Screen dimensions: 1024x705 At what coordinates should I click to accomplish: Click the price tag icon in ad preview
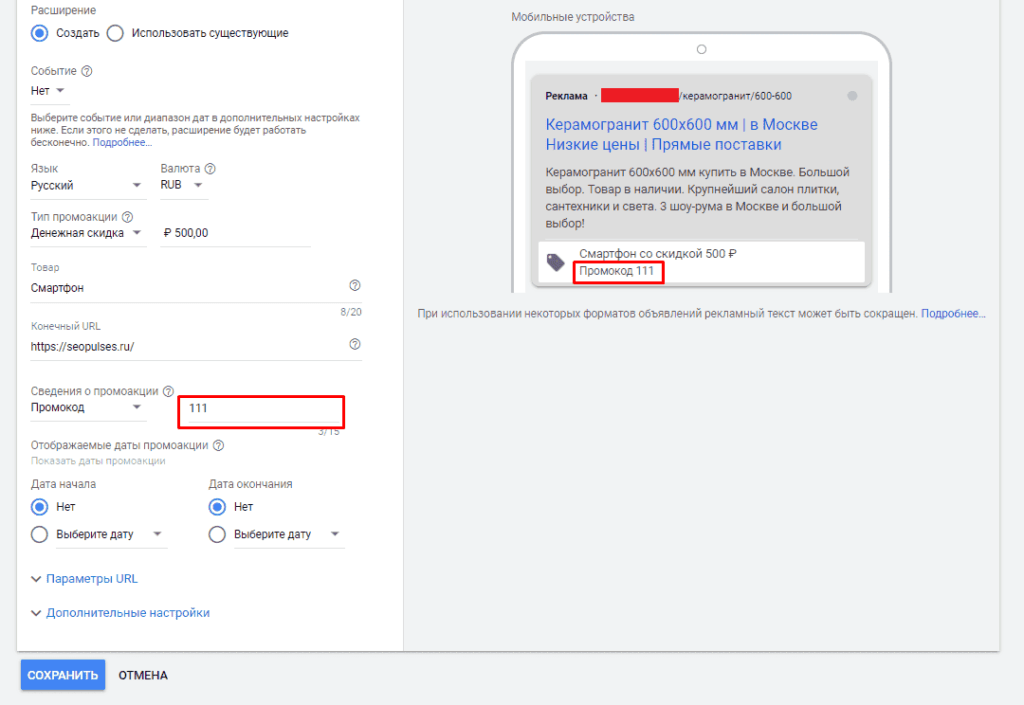tap(556, 262)
